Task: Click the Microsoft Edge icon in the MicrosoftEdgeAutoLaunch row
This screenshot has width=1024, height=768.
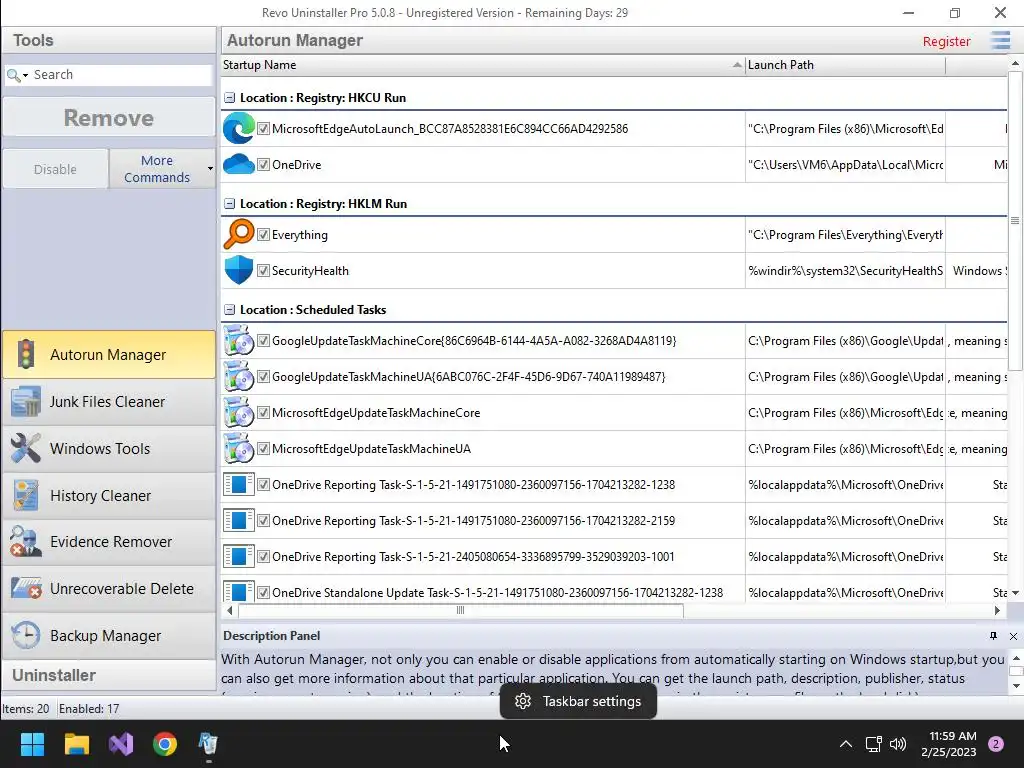Action: coord(238,128)
